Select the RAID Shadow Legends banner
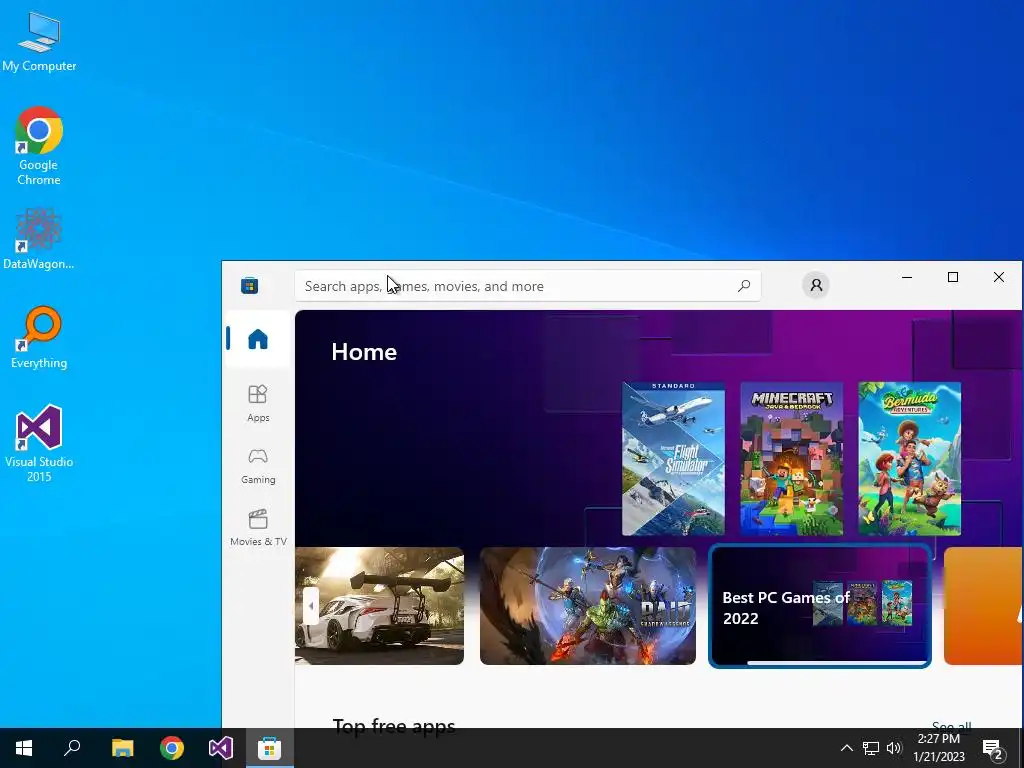 [588, 606]
